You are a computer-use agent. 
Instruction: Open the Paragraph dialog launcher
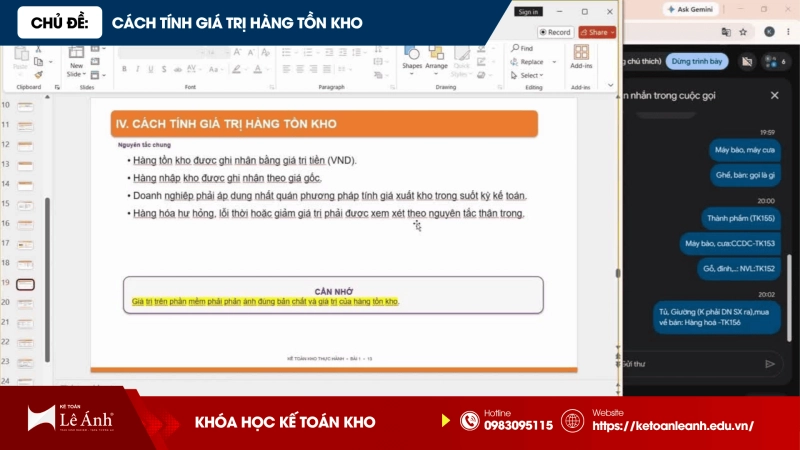click(392, 87)
